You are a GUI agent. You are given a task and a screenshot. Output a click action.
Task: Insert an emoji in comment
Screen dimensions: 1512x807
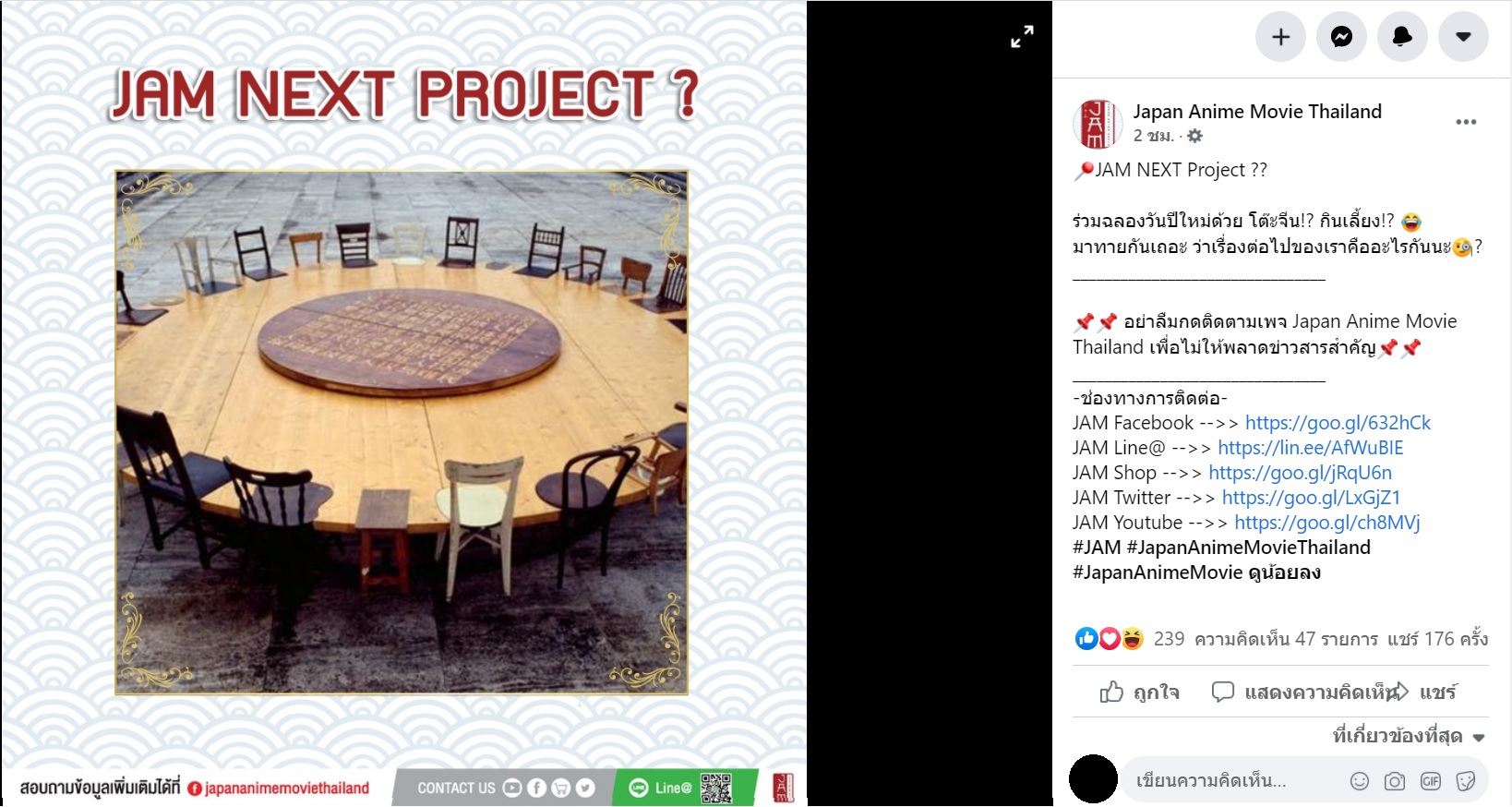1360,781
